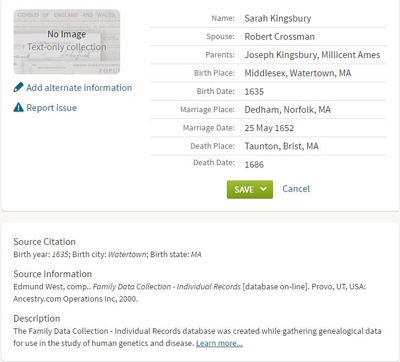Open the Learn more link
The width and height of the screenshot is (400, 362).
click(219, 343)
